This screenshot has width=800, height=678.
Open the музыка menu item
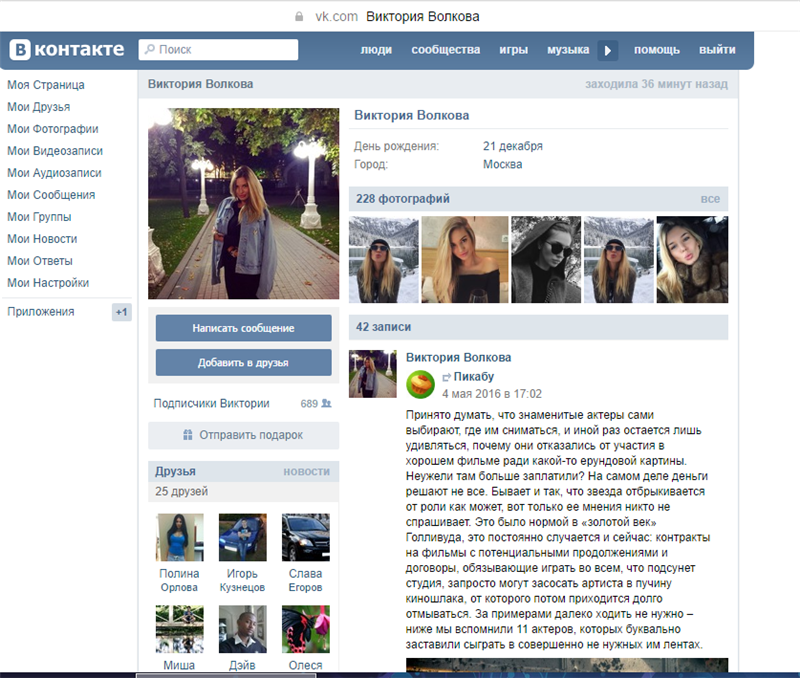coord(568,49)
